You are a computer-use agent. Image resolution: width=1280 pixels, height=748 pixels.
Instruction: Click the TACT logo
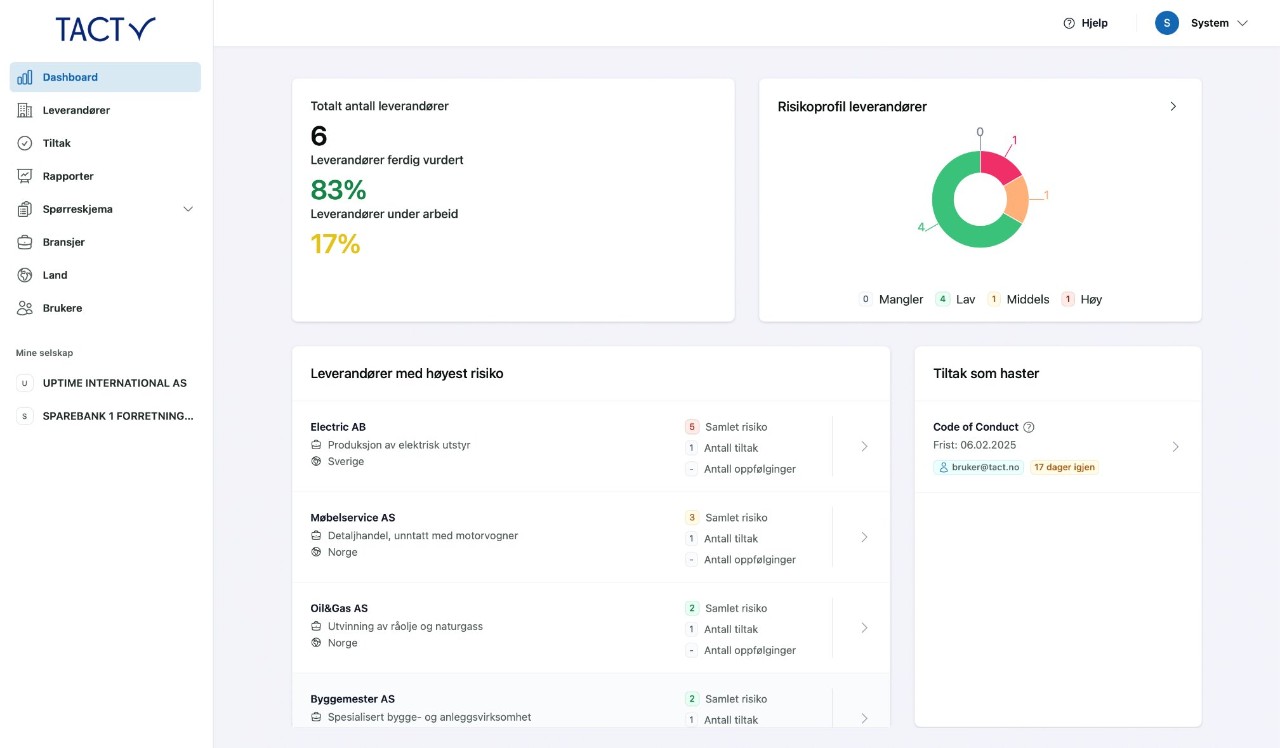pyautogui.click(x=105, y=29)
